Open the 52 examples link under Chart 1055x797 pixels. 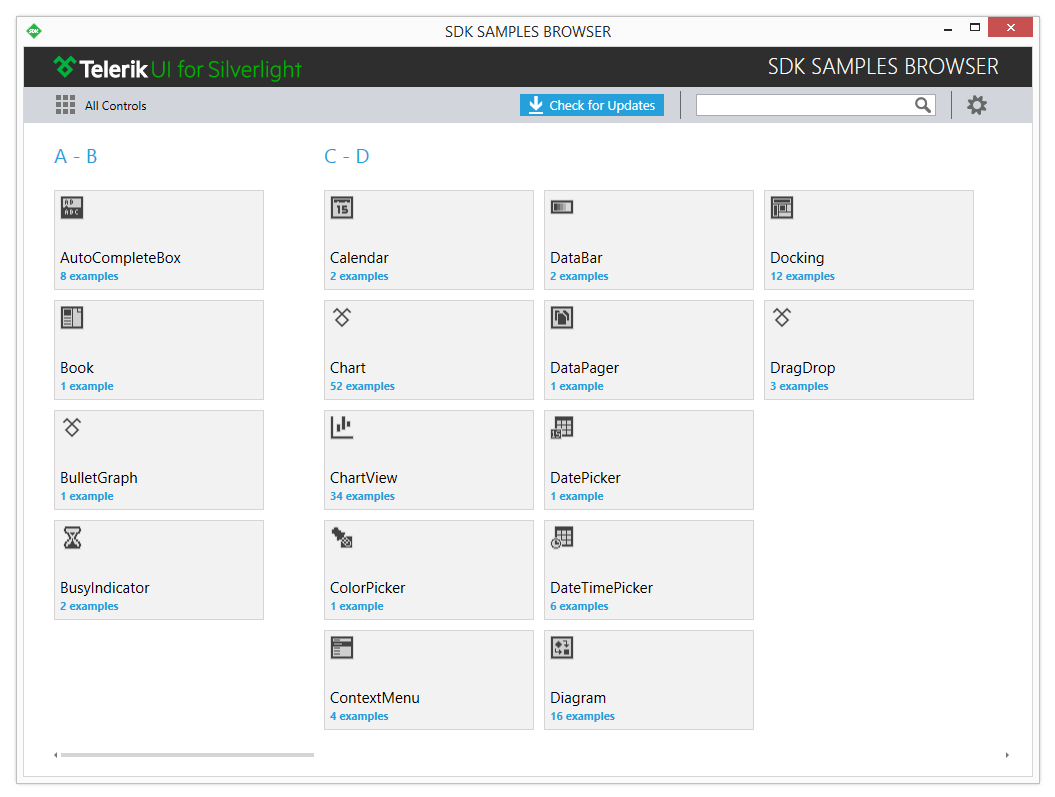pos(362,387)
